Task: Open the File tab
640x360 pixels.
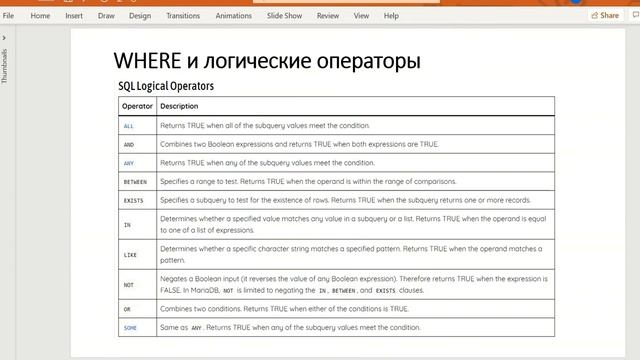Action: (8, 16)
